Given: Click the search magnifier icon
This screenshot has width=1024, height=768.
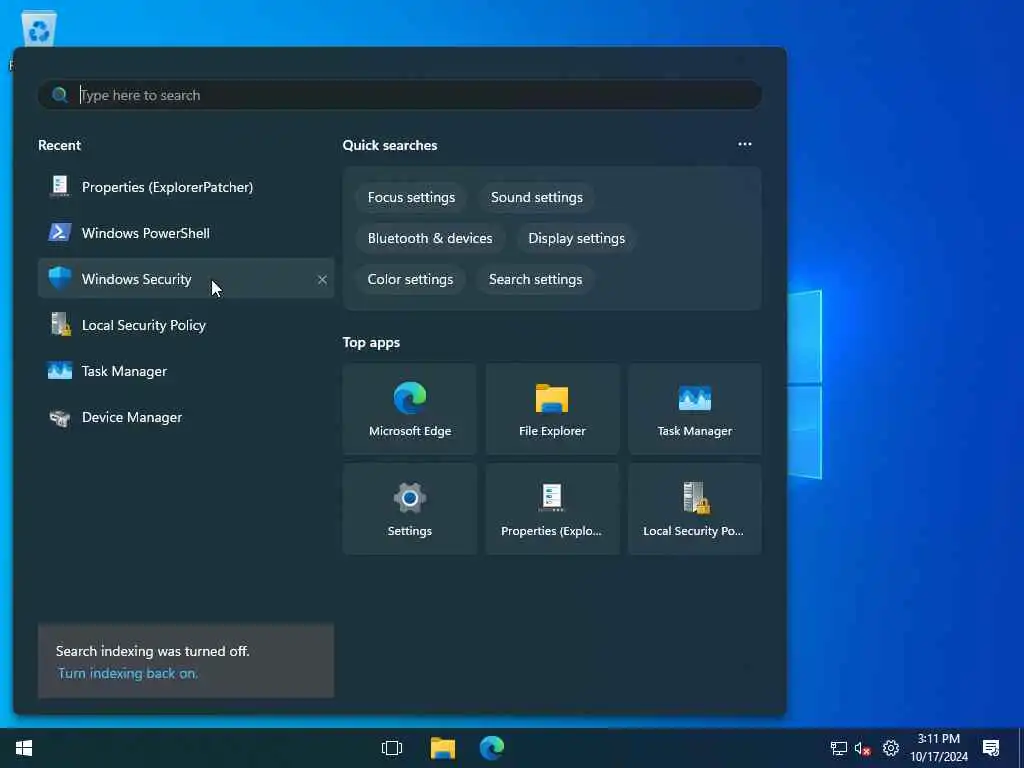Looking at the screenshot, I should [59, 95].
